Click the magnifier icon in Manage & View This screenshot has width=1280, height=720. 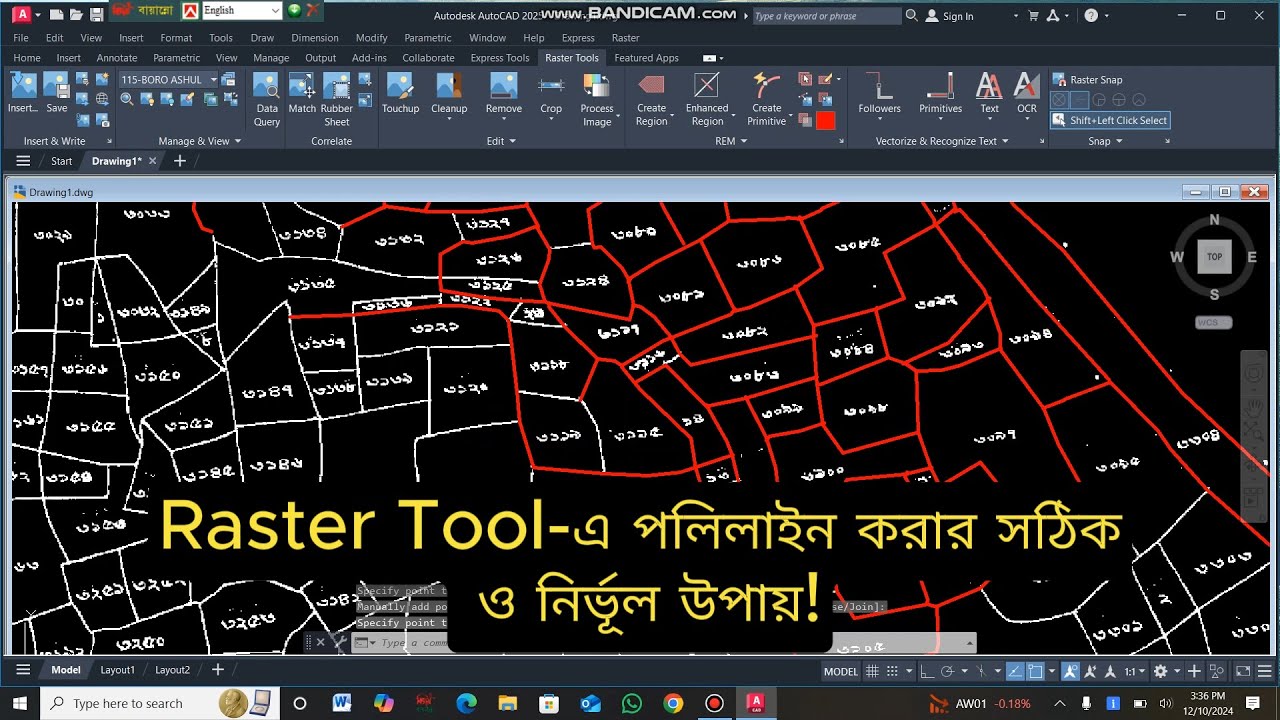click(x=127, y=99)
